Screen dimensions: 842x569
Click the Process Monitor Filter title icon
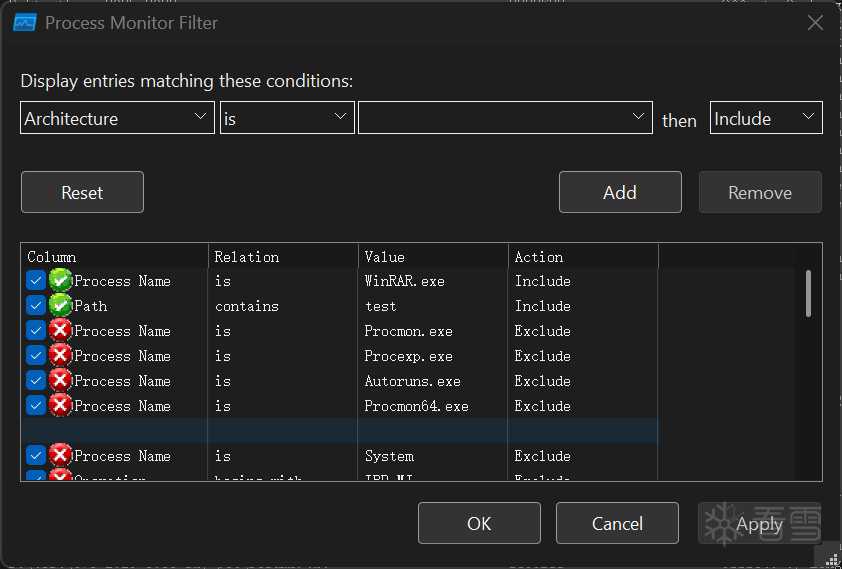click(x=25, y=23)
